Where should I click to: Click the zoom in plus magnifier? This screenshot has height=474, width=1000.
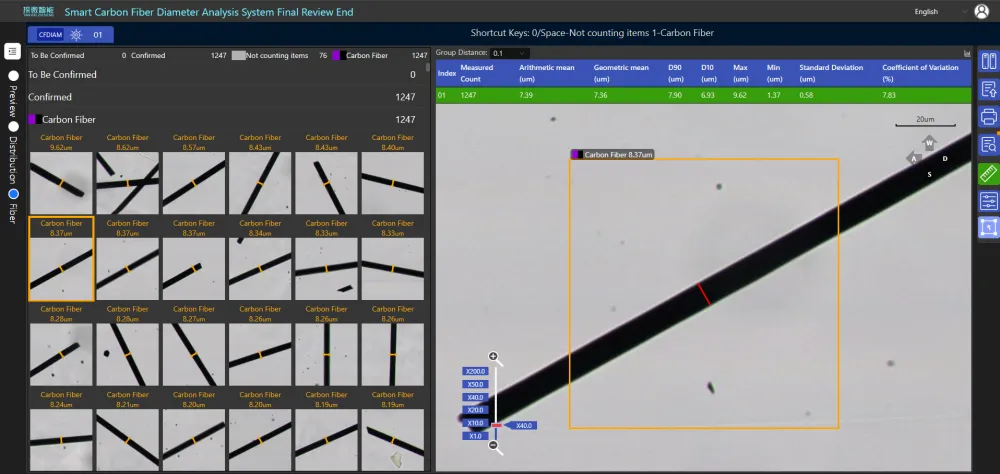[x=493, y=357]
